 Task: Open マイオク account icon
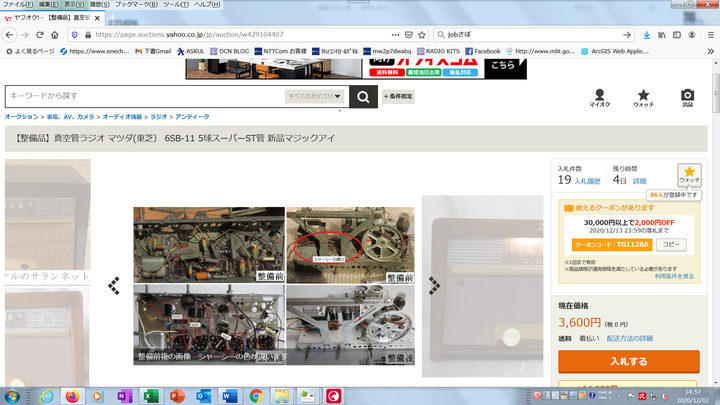point(599,97)
